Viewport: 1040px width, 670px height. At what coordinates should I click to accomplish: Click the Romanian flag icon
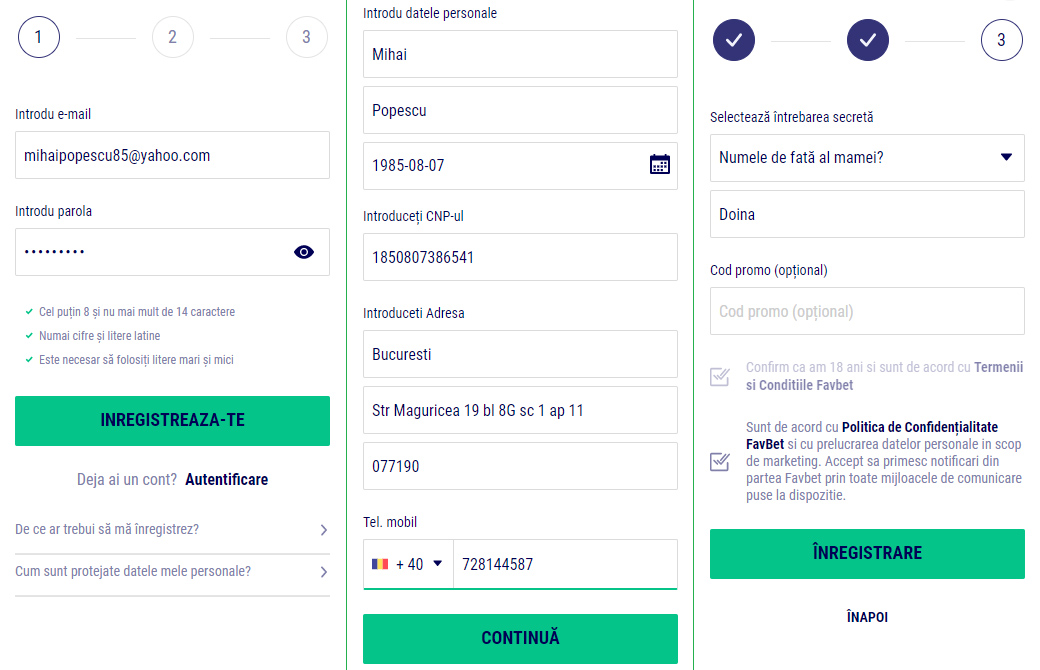[x=379, y=563]
